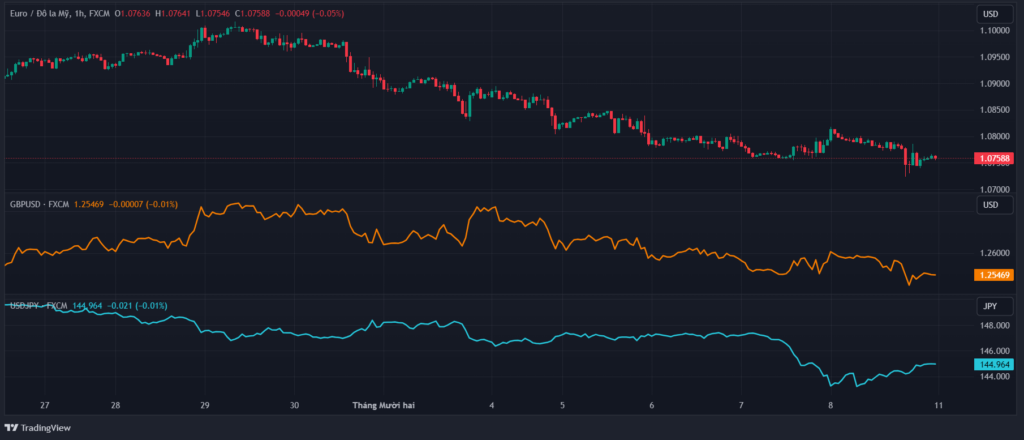
Task: Click date 29 on the time axis
Action: (x=205, y=407)
